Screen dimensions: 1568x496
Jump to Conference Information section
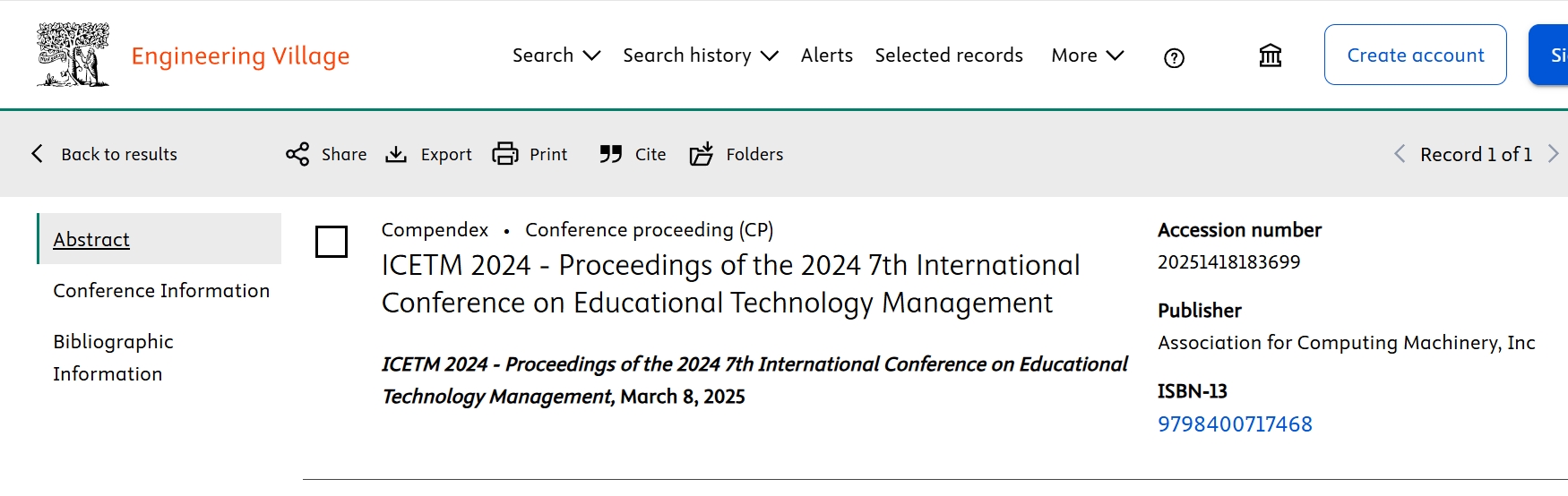[161, 290]
